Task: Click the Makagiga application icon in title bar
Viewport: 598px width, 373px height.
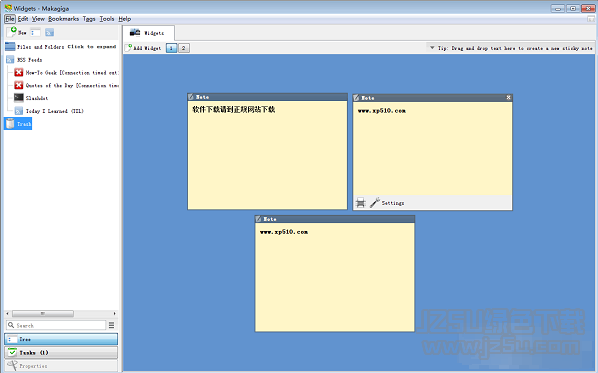Action: tap(8, 8)
